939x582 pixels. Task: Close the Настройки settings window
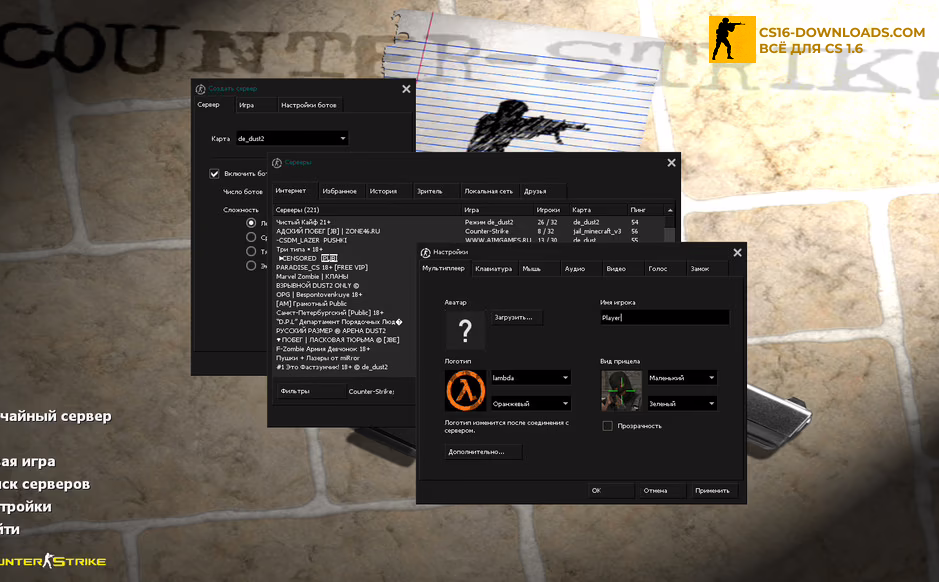737,253
